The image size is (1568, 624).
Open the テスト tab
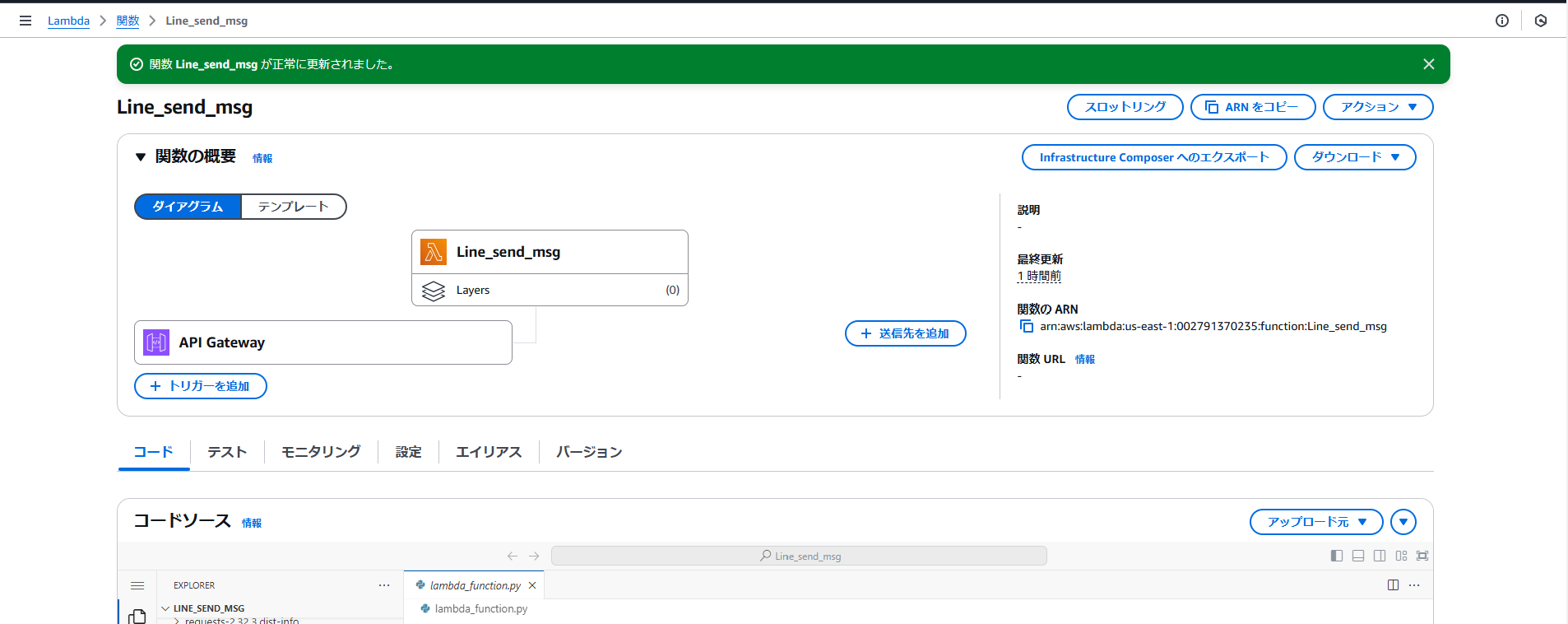click(227, 452)
